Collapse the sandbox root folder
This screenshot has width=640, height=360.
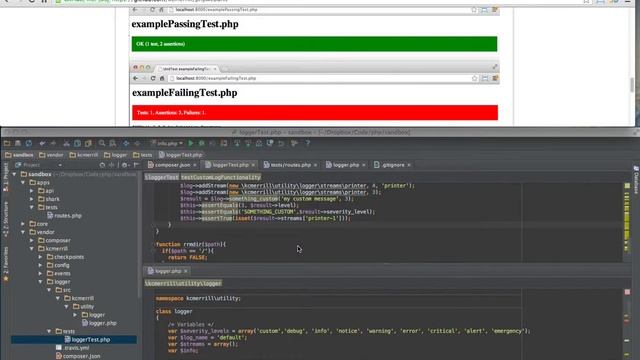click(15, 174)
